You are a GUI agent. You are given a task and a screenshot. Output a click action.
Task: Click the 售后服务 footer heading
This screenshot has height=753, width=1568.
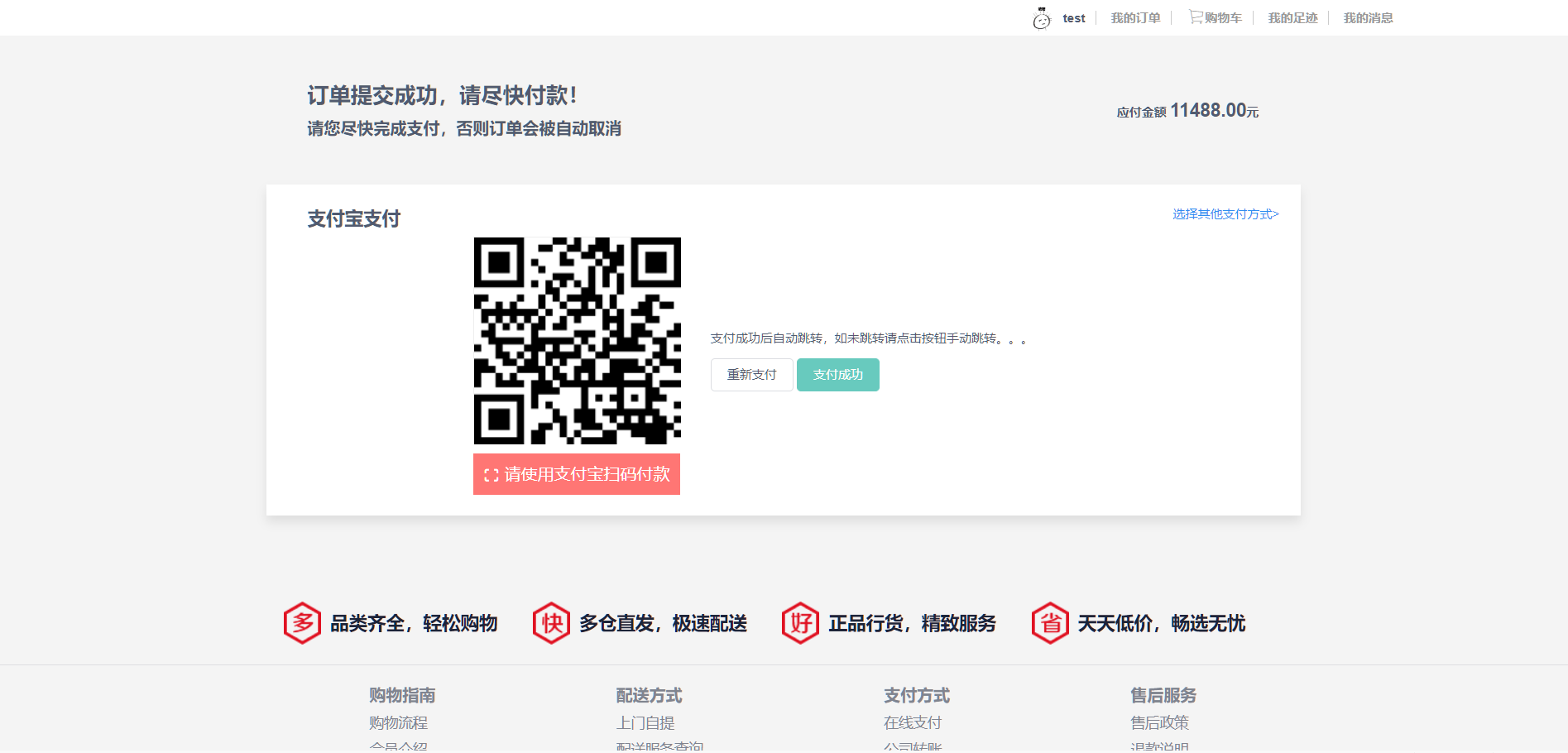(1164, 695)
